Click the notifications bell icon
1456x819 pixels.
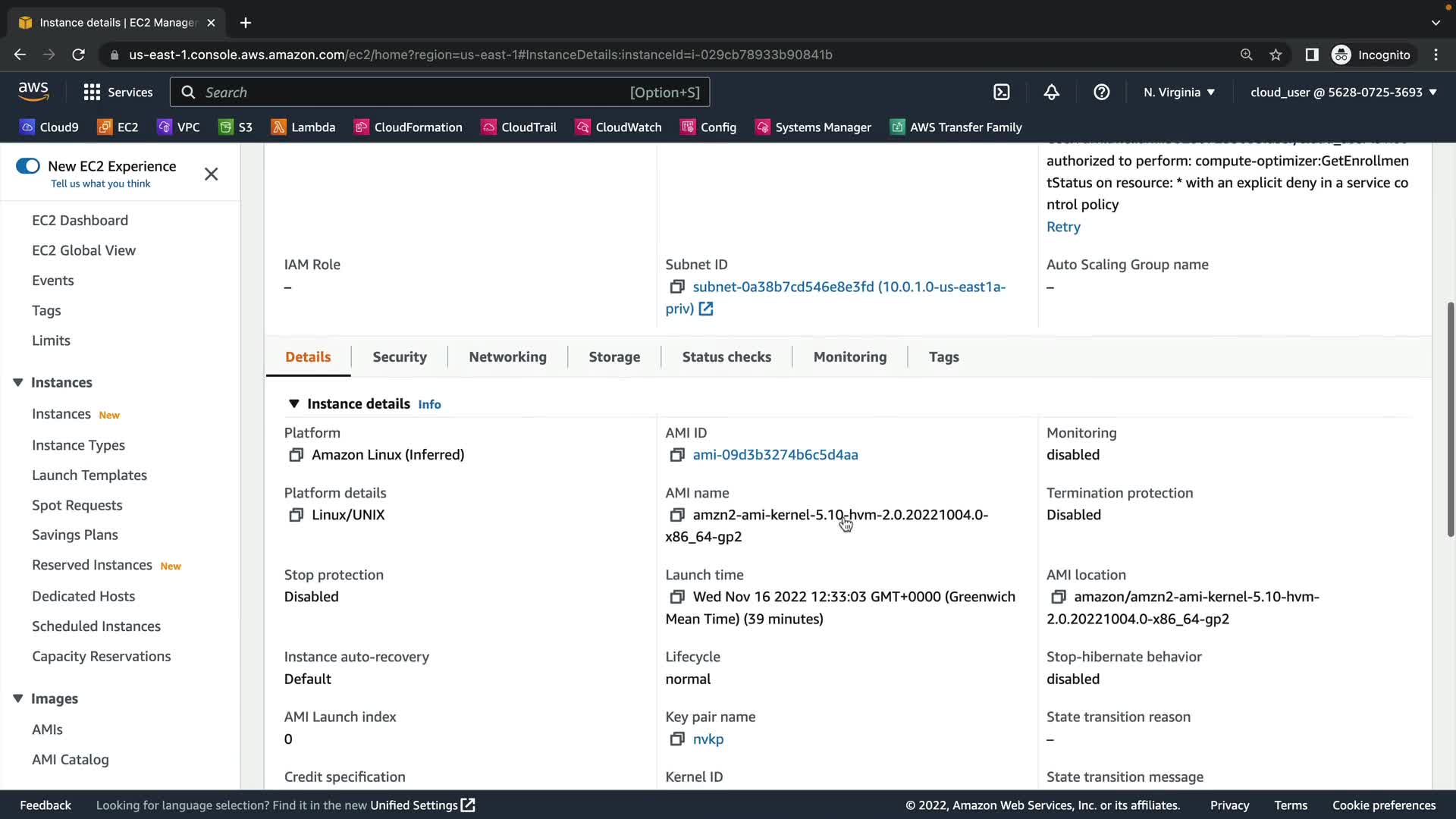(x=1051, y=93)
